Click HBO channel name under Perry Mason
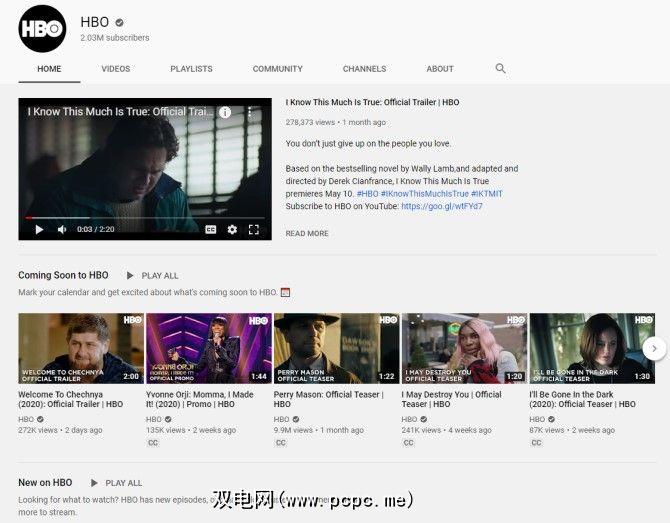The width and height of the screenshot is (670, 523). (x=282, y=419)
